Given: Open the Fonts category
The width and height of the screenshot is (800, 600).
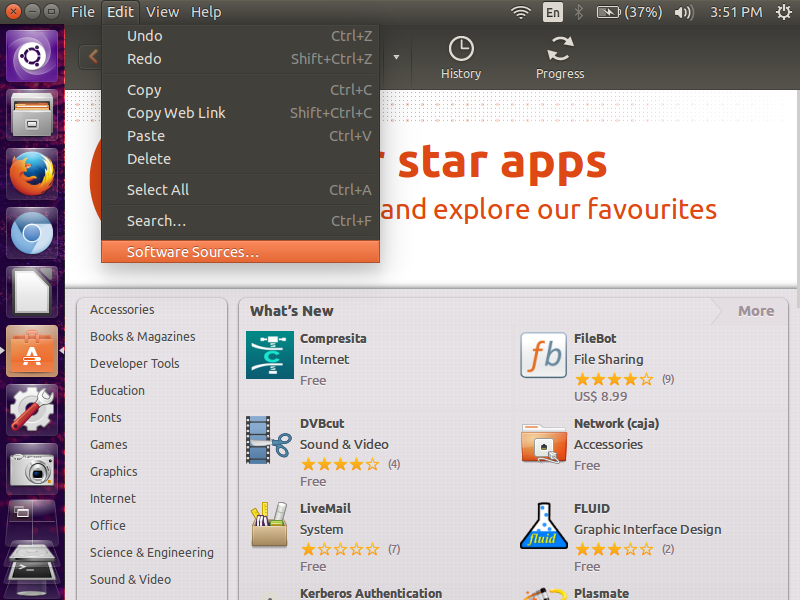Looking at the screenshot, I should coord(106,417).
